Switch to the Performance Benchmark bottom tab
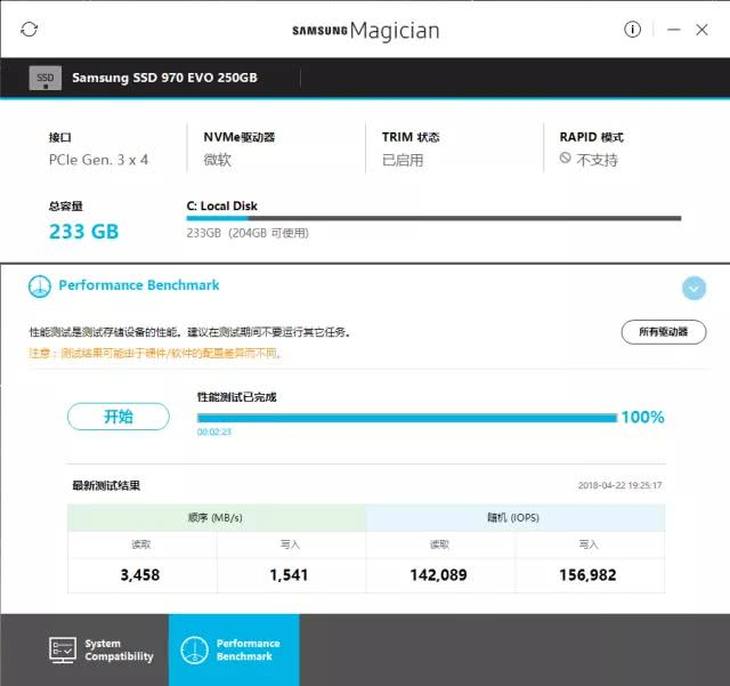Viewport: 730px width, 686px height. (234, 650)
